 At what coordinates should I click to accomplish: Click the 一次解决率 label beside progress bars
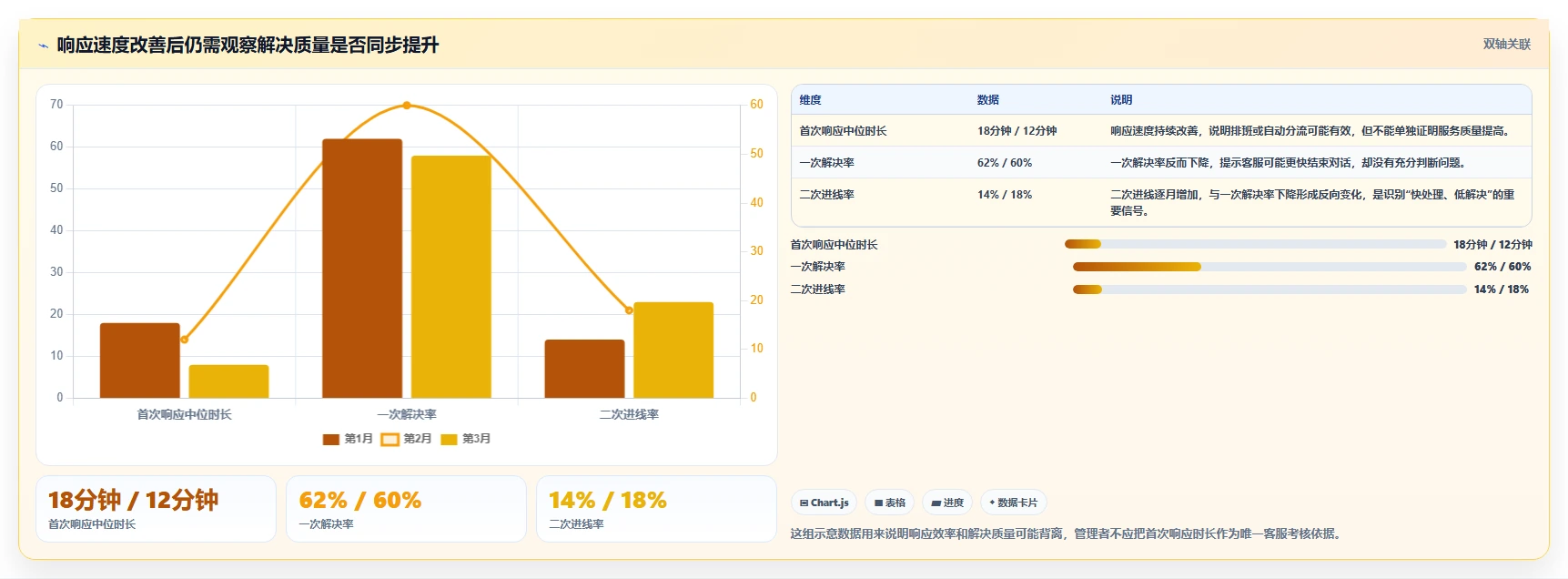point(817,267)
